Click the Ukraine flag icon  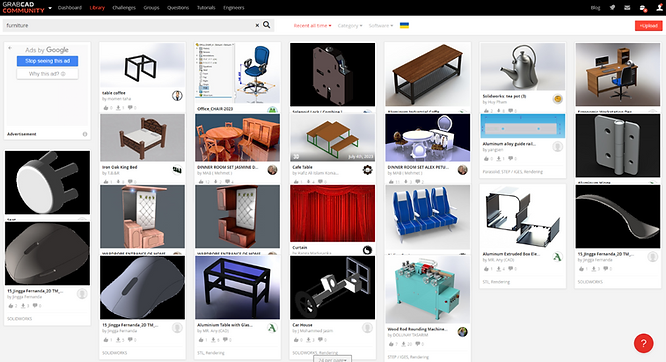pyautogui.click(x=404, y=25)
